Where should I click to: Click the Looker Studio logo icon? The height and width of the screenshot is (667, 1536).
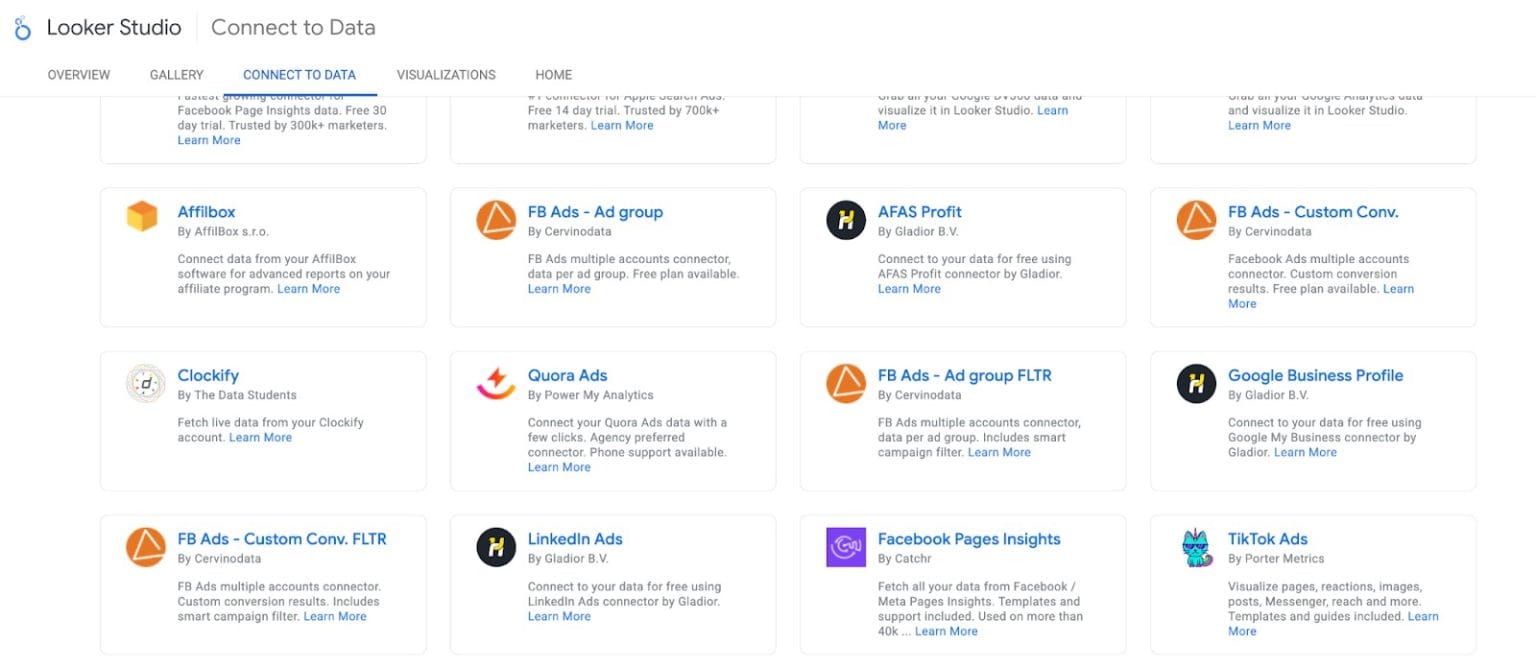(x=23, y=28)
